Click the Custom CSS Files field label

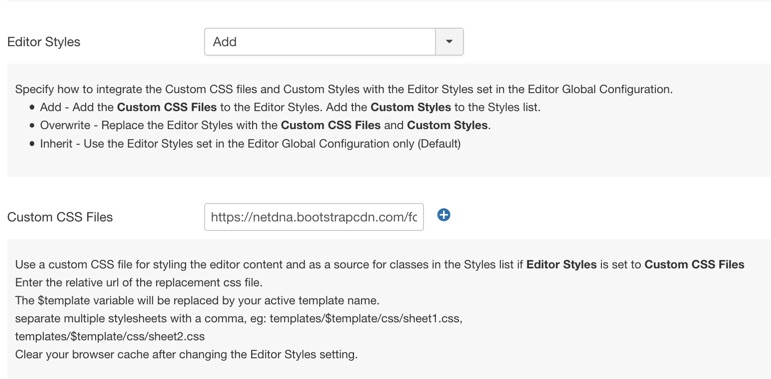pyautogui.click(x=60, y=217)
